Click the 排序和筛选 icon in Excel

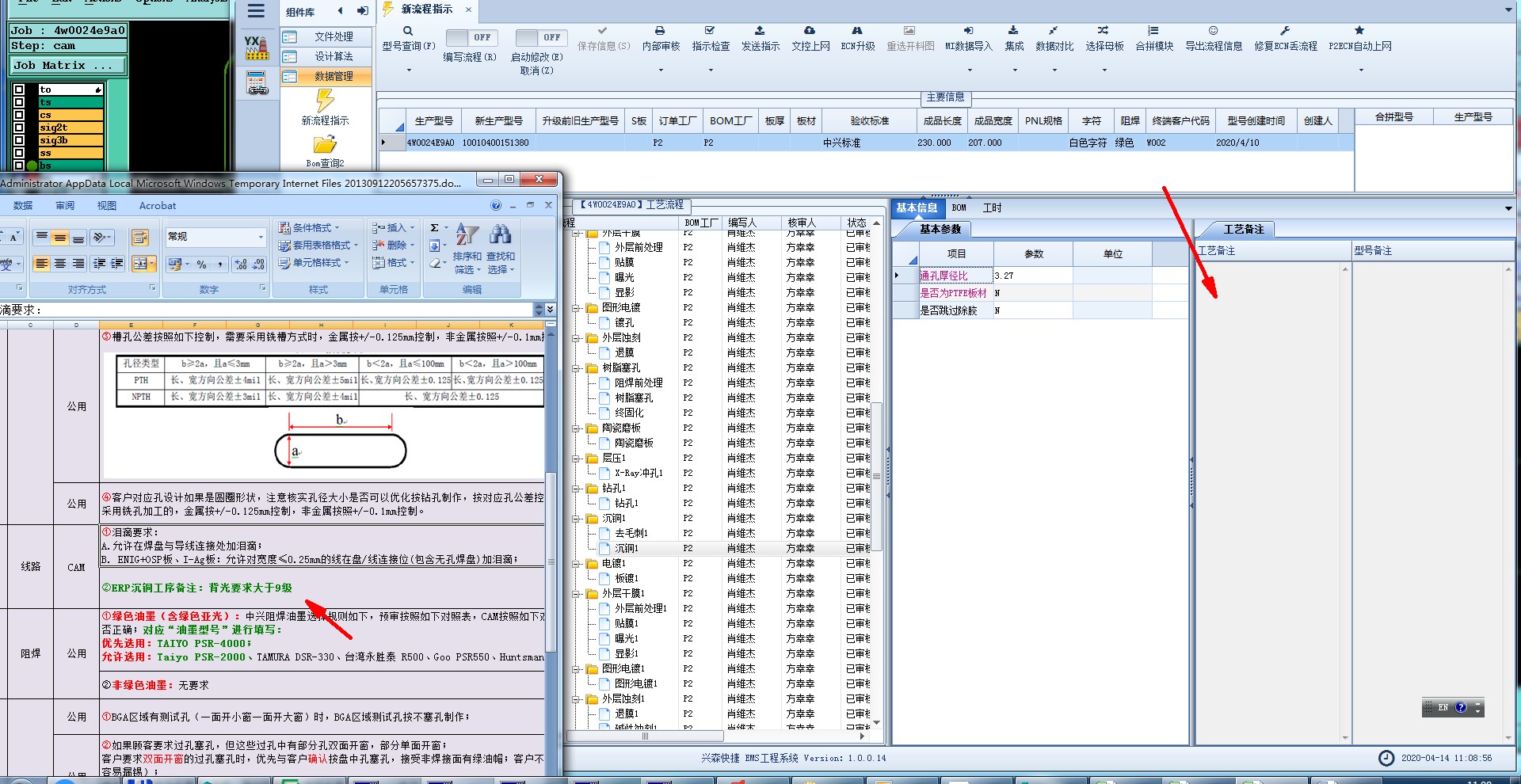(x=467, y=234)
